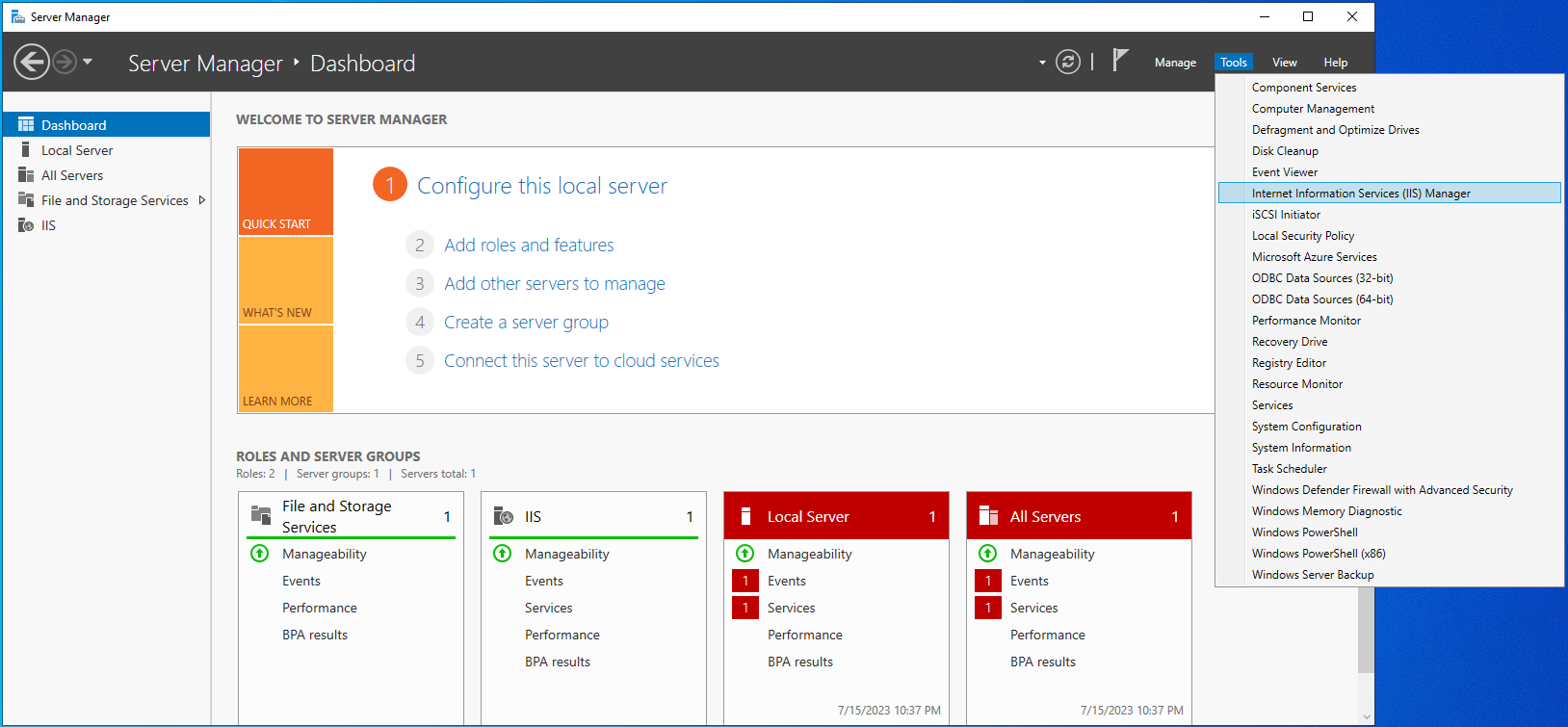Screen dimensions: 1568x727
Task: Click the Local Server tile icon
Action: 745,516
